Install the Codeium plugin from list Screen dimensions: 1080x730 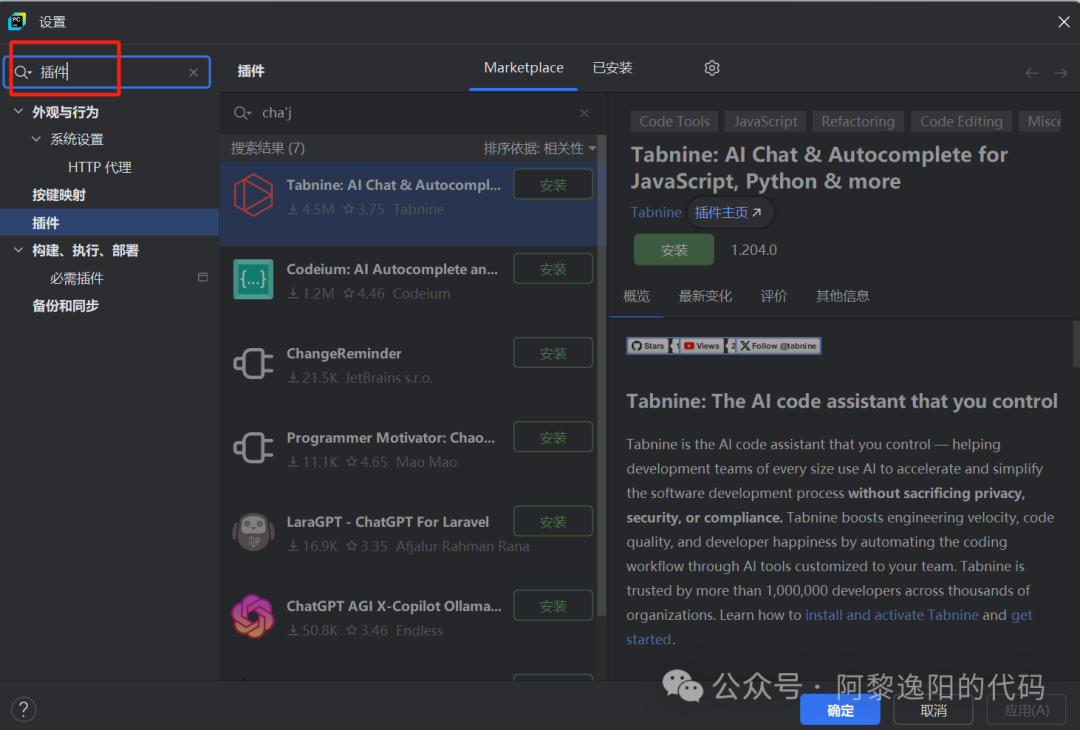[553, 269]
